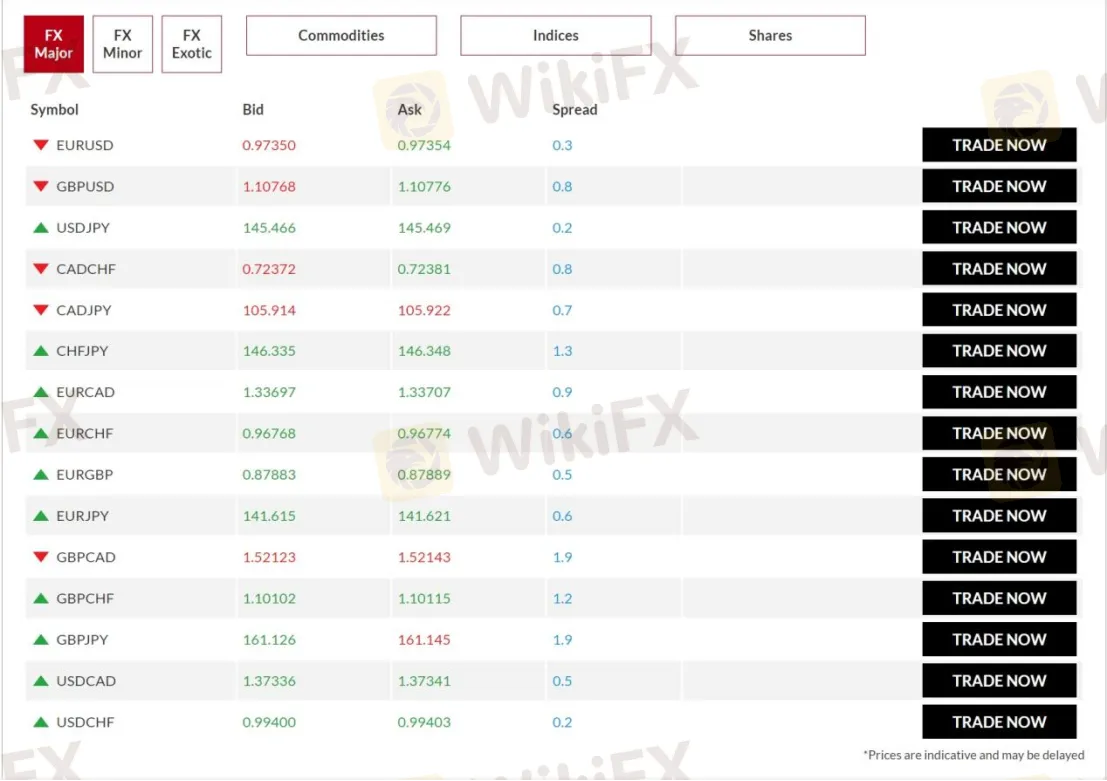The height and width of the screenshot is (781, 1107).
Task: Click the red down arrow beside GBPUSD
Action: 41,186
